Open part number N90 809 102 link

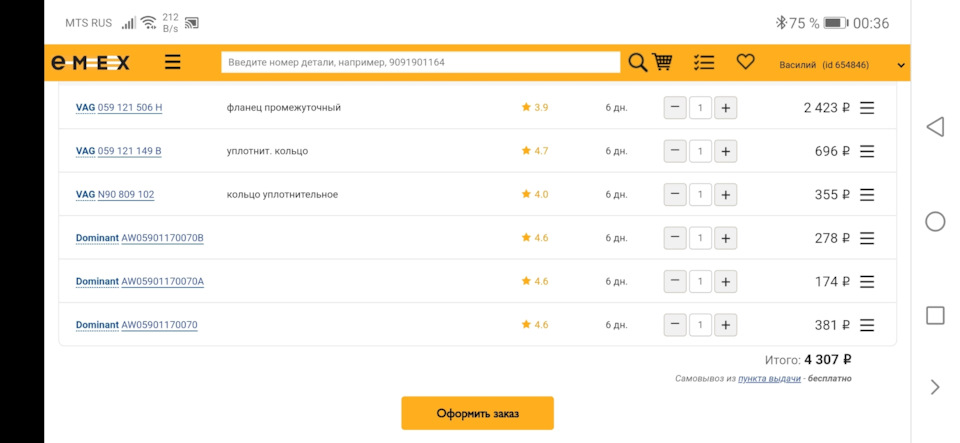click(x=126, y=195)
